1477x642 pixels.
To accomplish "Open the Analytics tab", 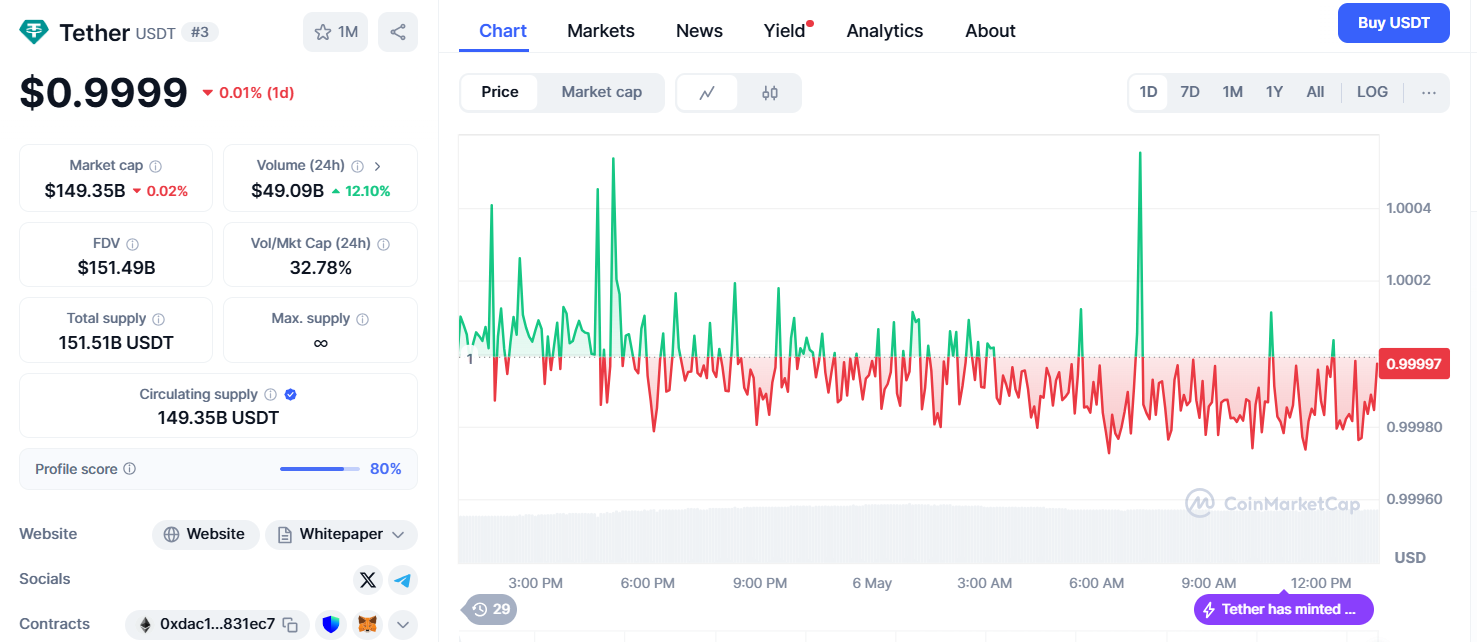I will click(885, 31).
